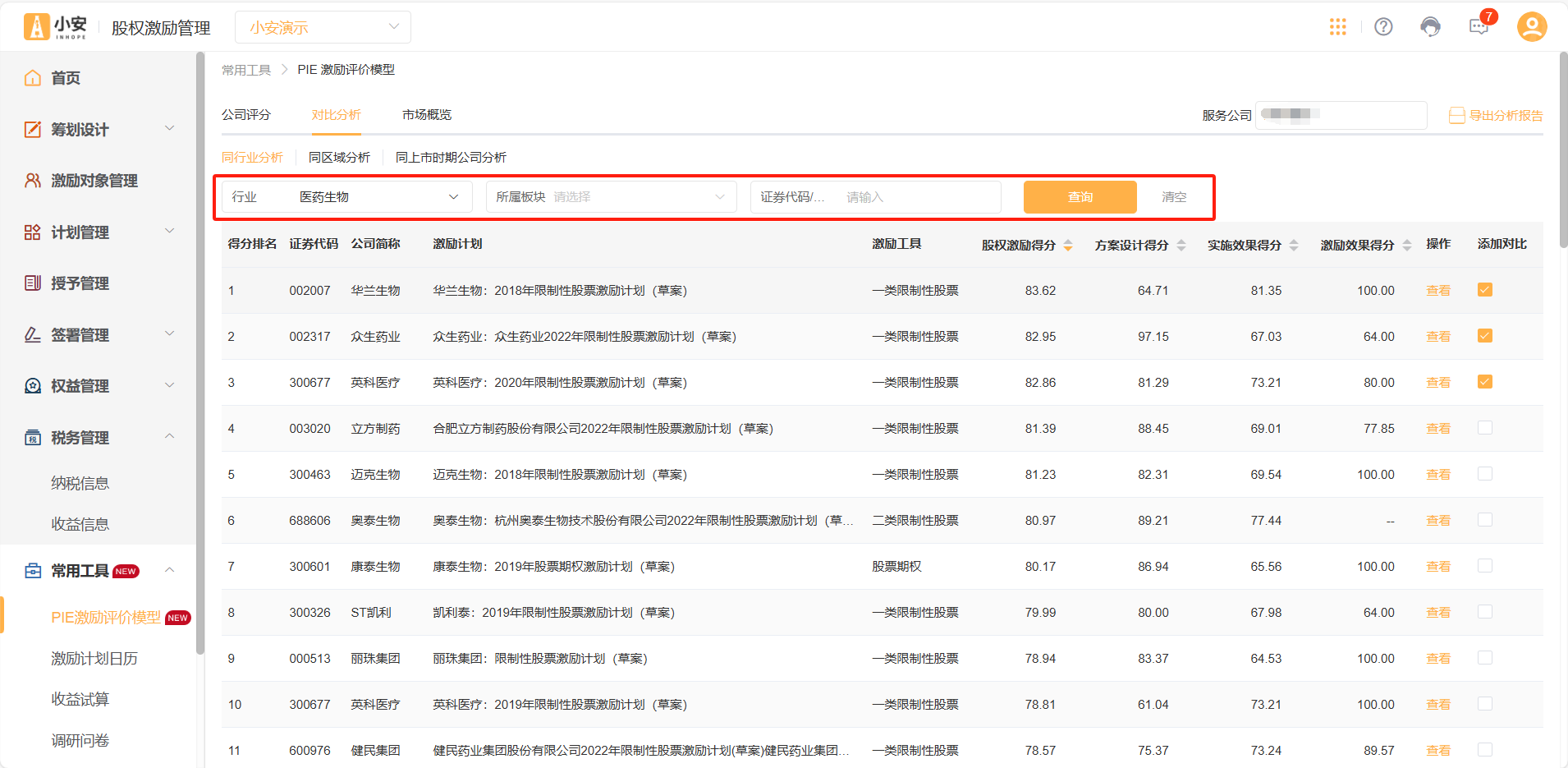Open 收益试算 in sidebar
Viewport: 1568px width, 768px height.
click(80, 700)
